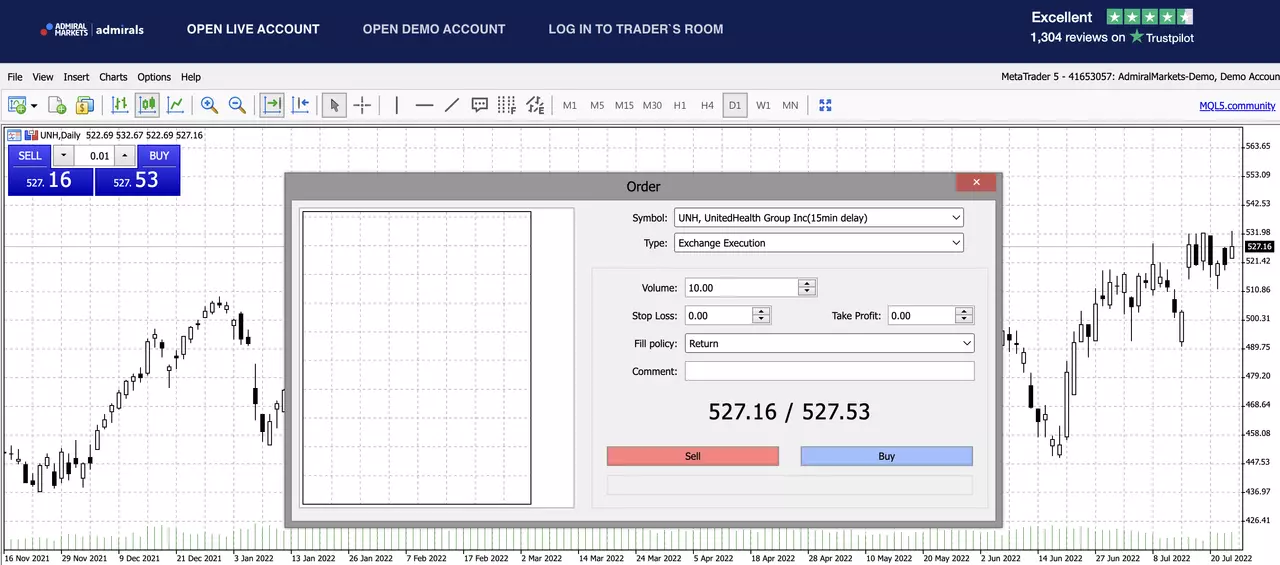Image resolution: width=1280 pixels, height=565 pixels.
Task: Click one-click BUY panel button
Action: tap(138, 170)
